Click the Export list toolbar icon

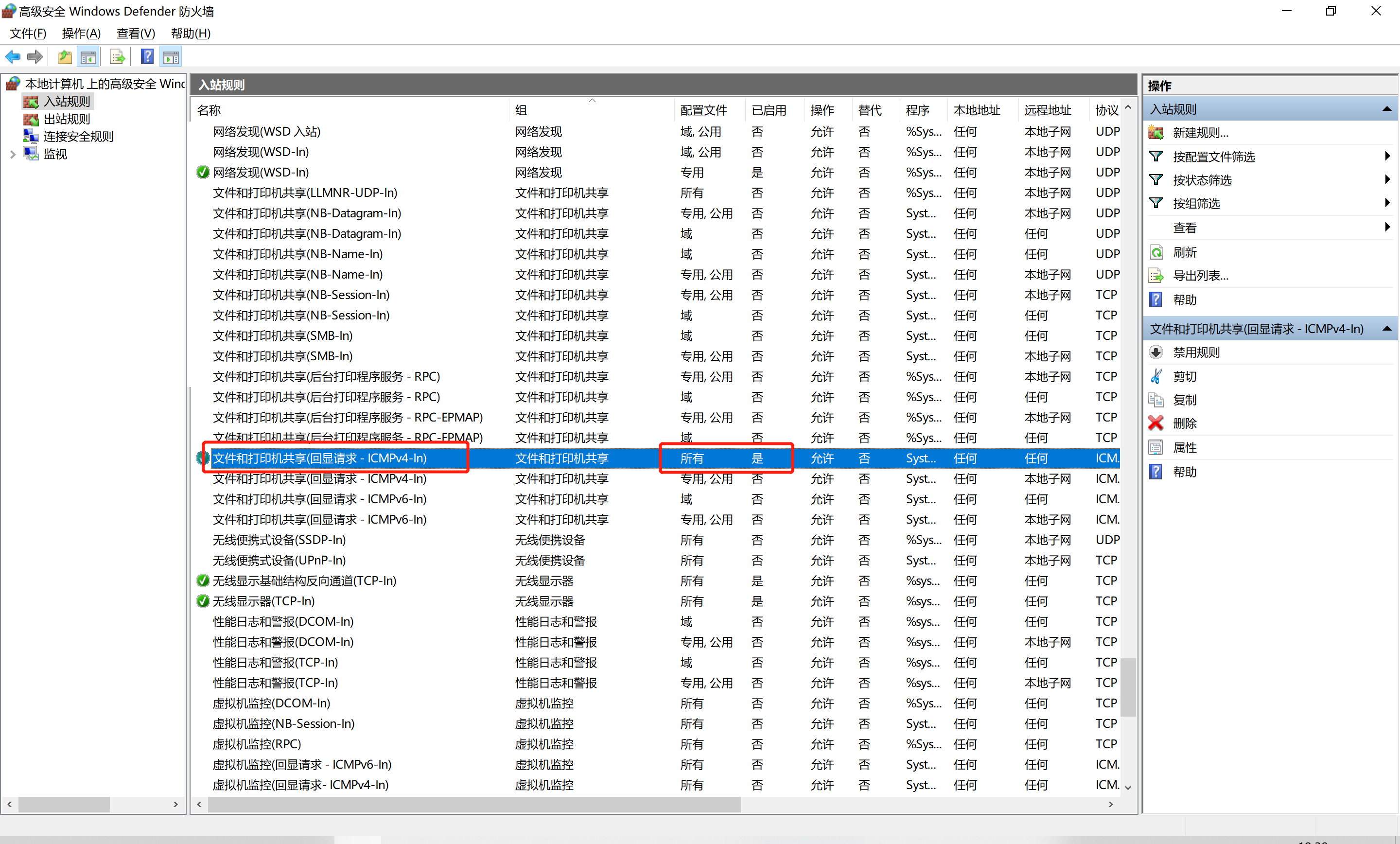click(x=117, y=57)
